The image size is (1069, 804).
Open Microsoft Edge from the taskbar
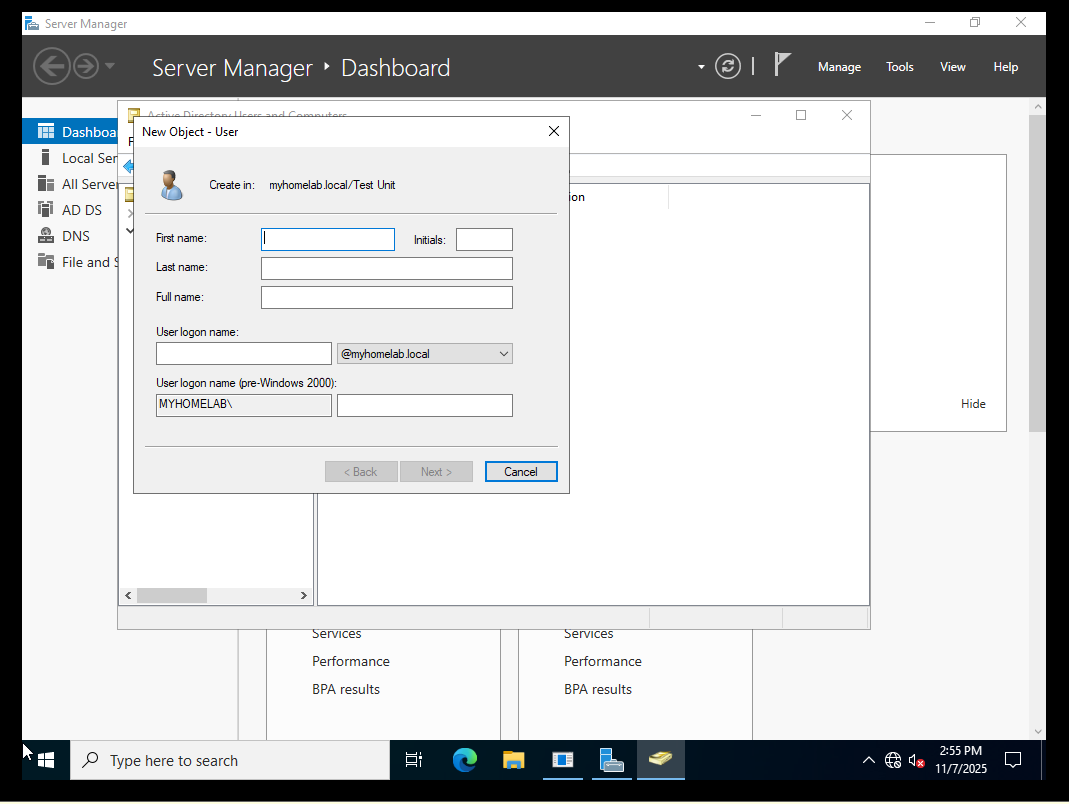(465, 761)
